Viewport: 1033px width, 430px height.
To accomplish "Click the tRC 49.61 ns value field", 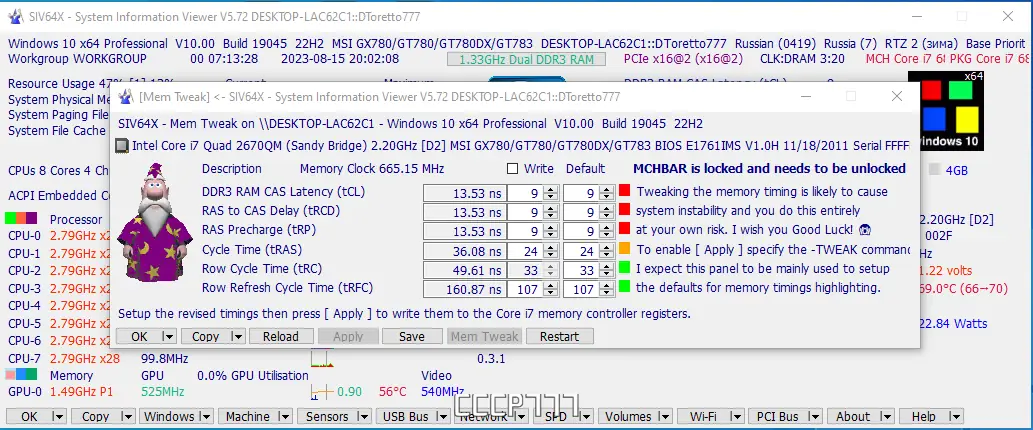I will point(464,270).
